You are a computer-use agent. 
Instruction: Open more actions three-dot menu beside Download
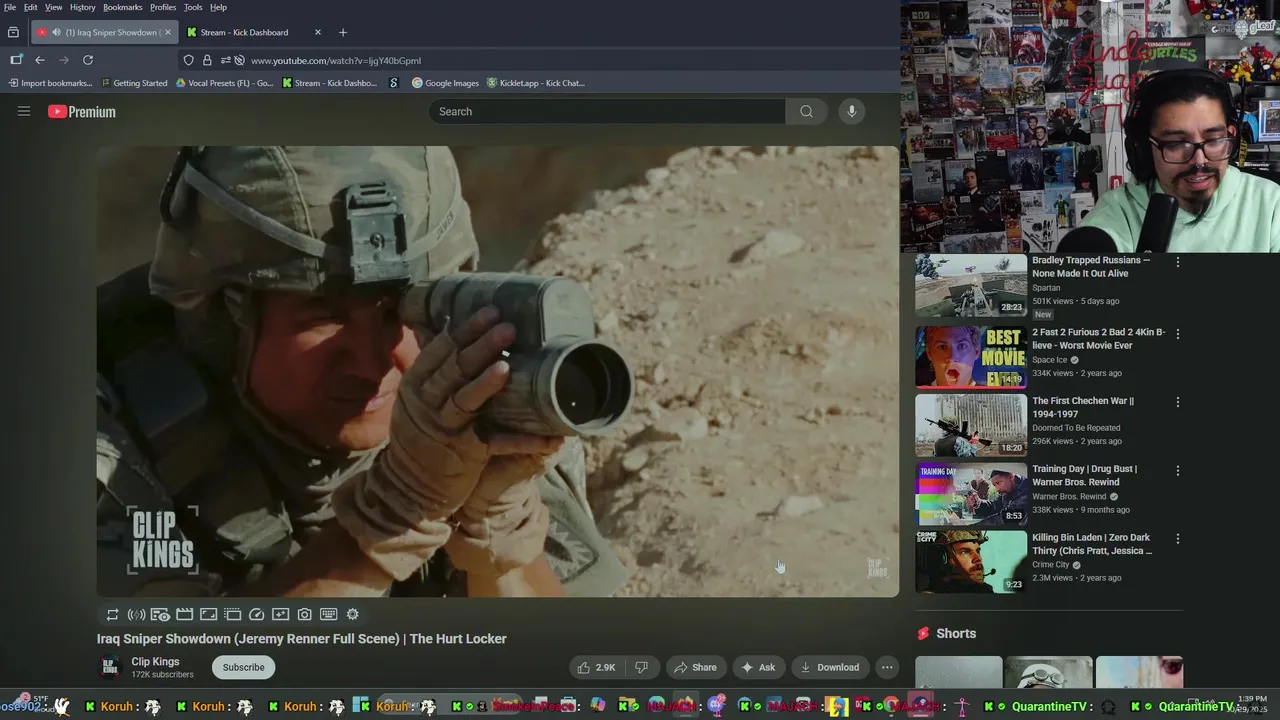tap(887, 667)
